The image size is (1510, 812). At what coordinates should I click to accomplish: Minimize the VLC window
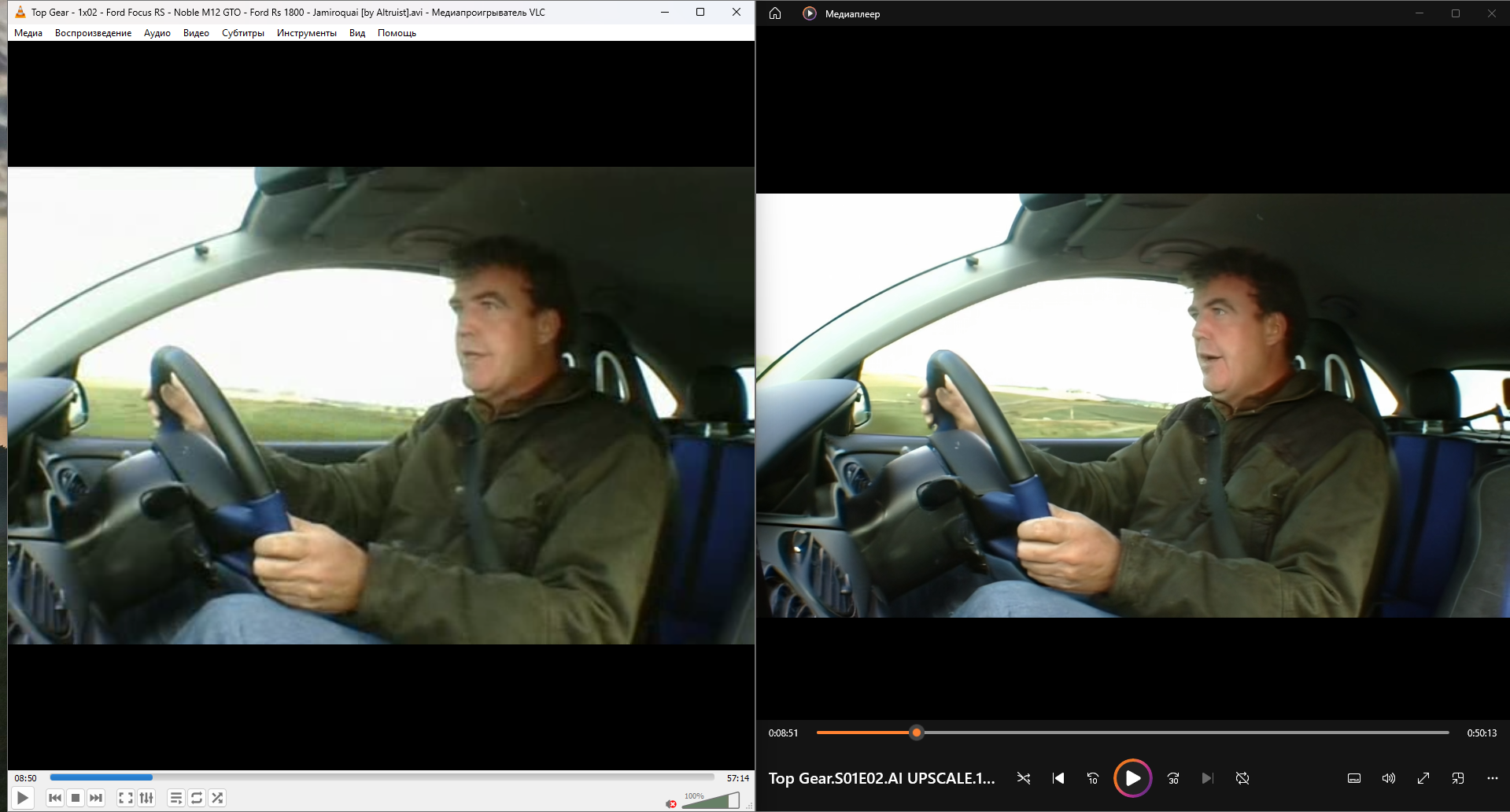[665, 12]
